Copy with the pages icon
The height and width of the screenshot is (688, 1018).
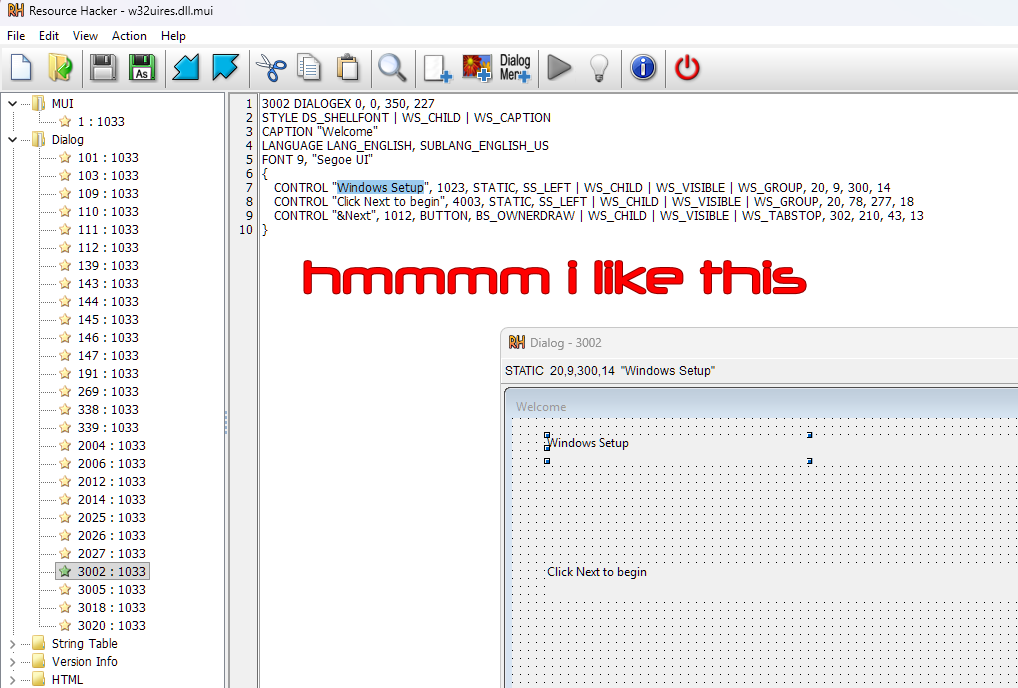click(x=309, y=68)
